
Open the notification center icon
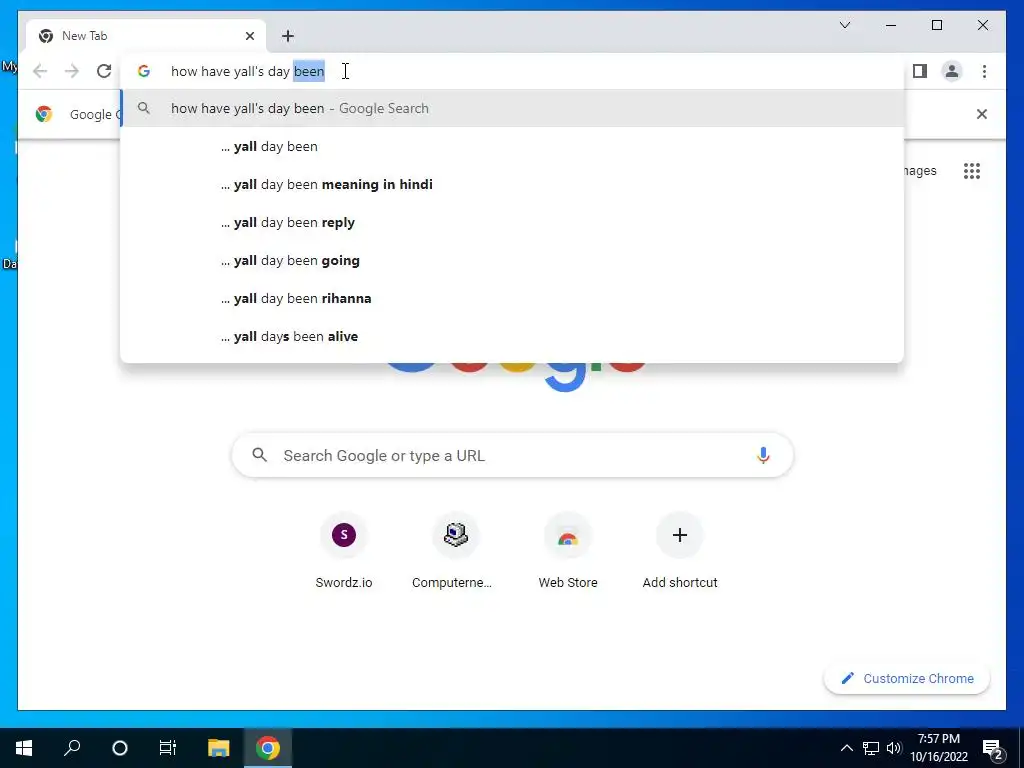click(x=993, y=748)
